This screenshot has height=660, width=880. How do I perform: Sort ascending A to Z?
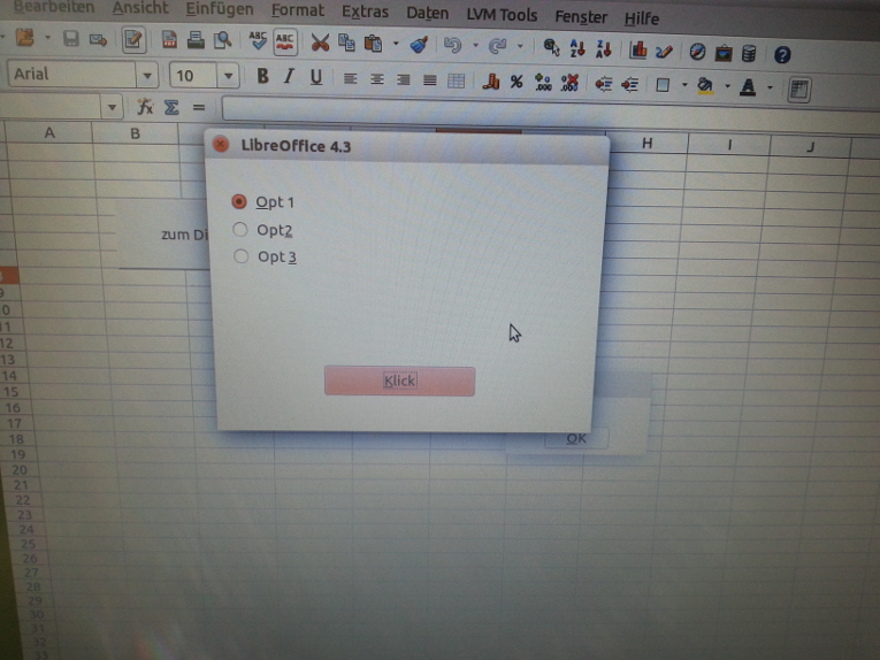[x=578, y=49]
